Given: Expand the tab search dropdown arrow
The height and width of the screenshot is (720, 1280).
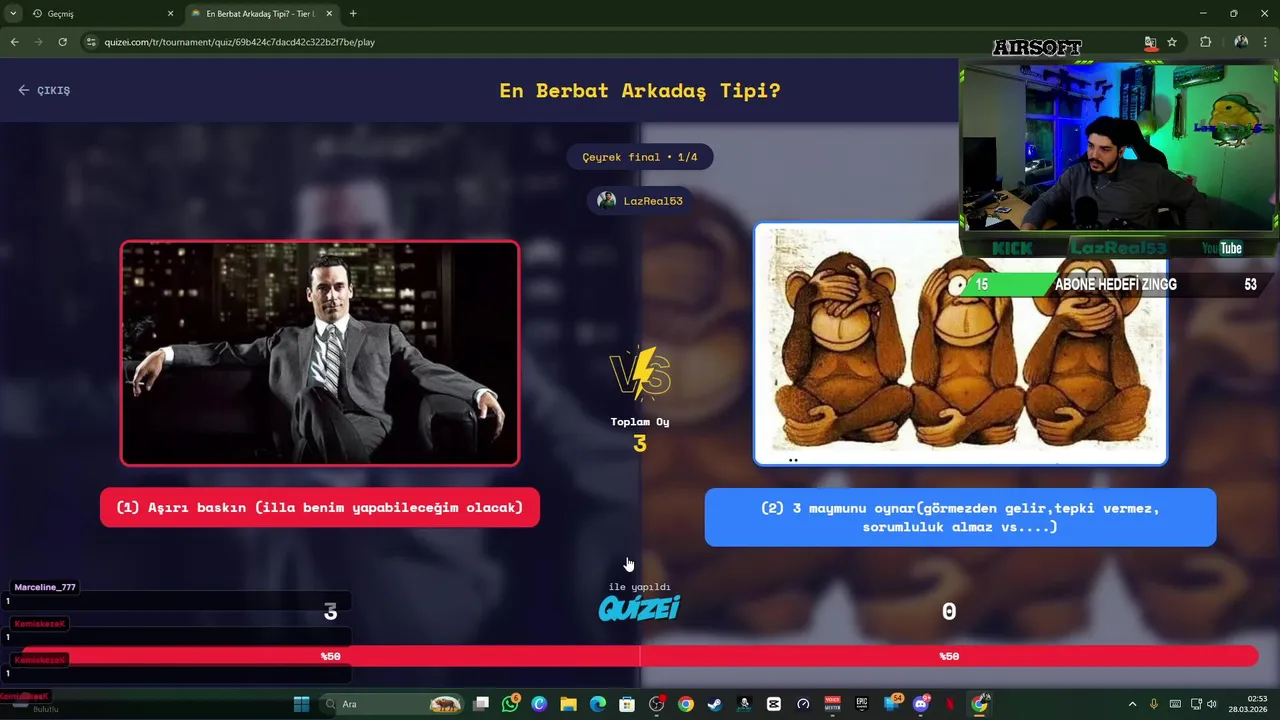Looking at the screenshot, I should (x=13, y=14).
